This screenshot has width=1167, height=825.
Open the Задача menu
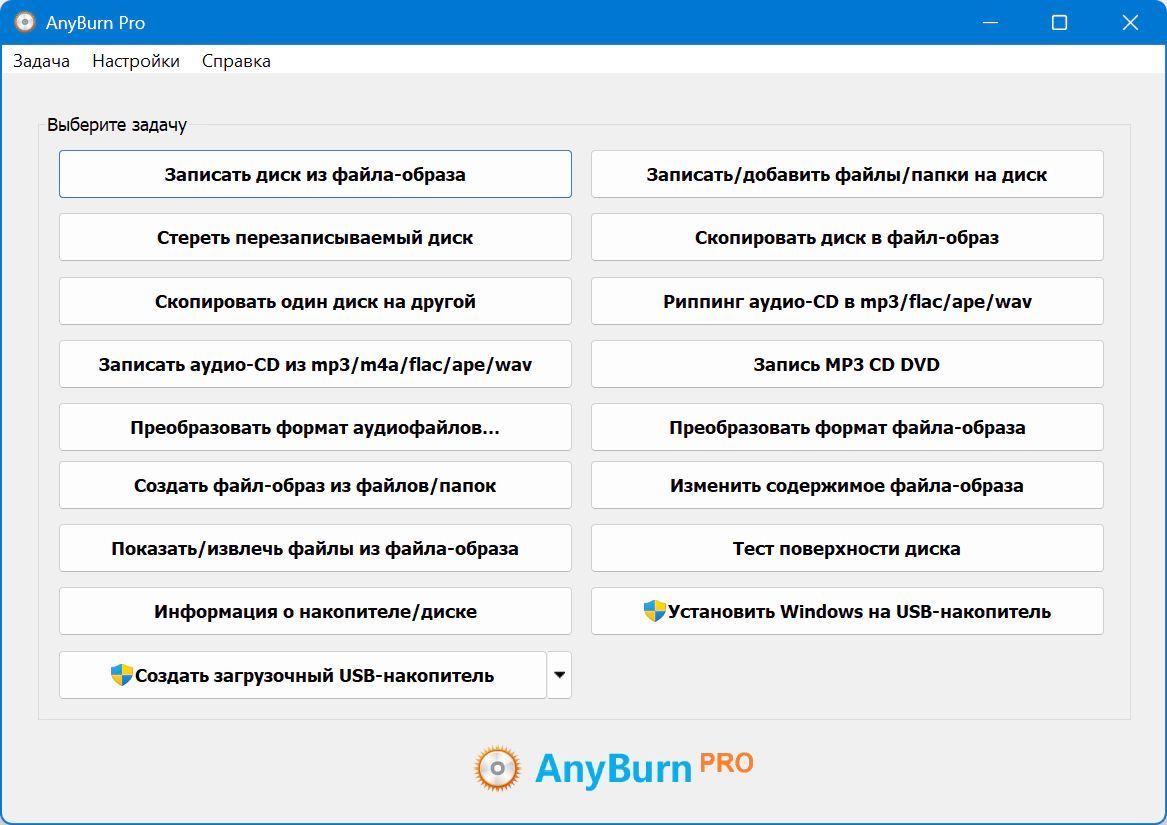pyautogui.click(x=42, y=61)
